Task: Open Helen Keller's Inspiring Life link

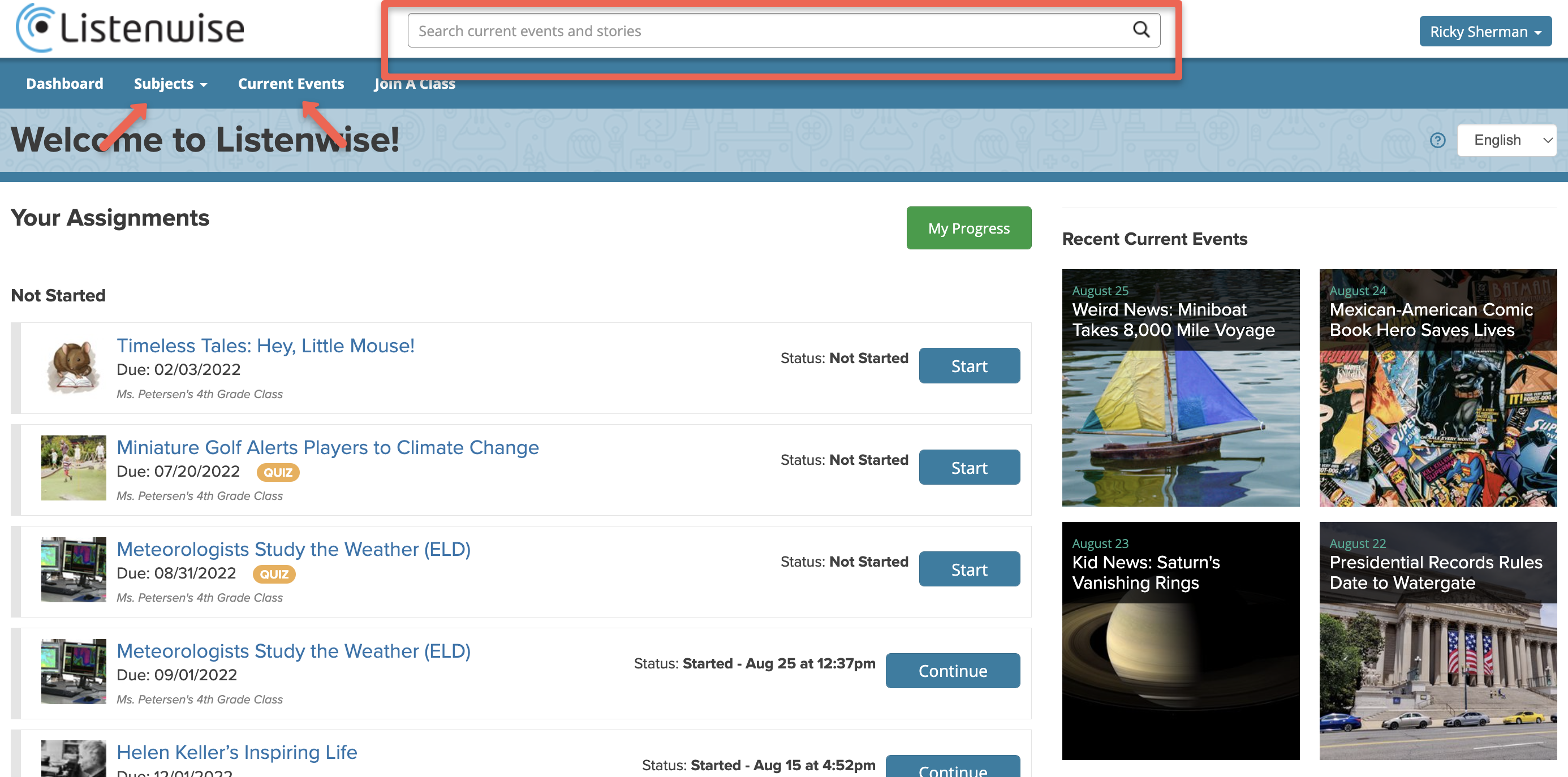Action: click(x=237, y=752)
